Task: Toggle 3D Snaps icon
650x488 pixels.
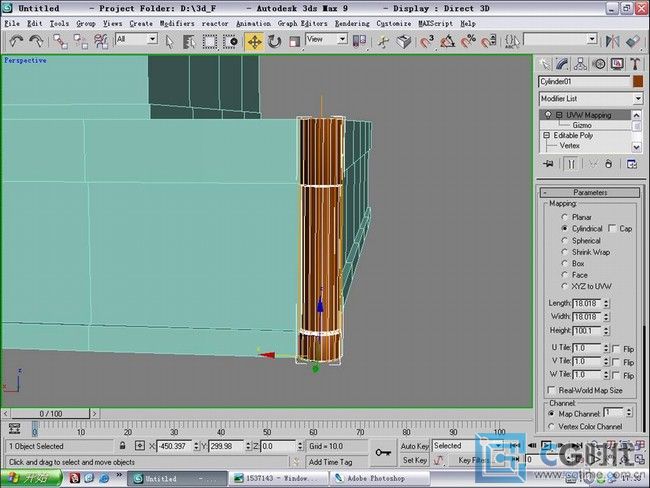Action: click(x=427, y=41)
